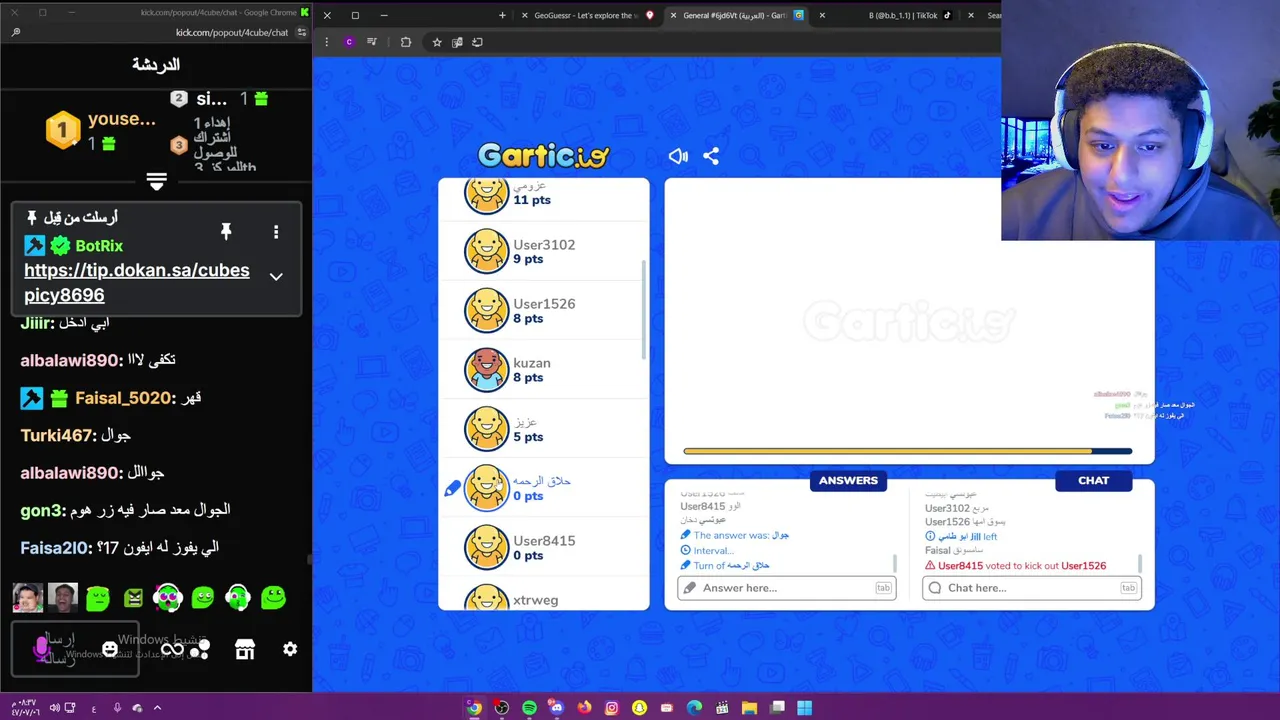The image size is (1280, 720).
Task: Open the tip.dokan.sa link in pinned message
Action: [x=137, y=282]
